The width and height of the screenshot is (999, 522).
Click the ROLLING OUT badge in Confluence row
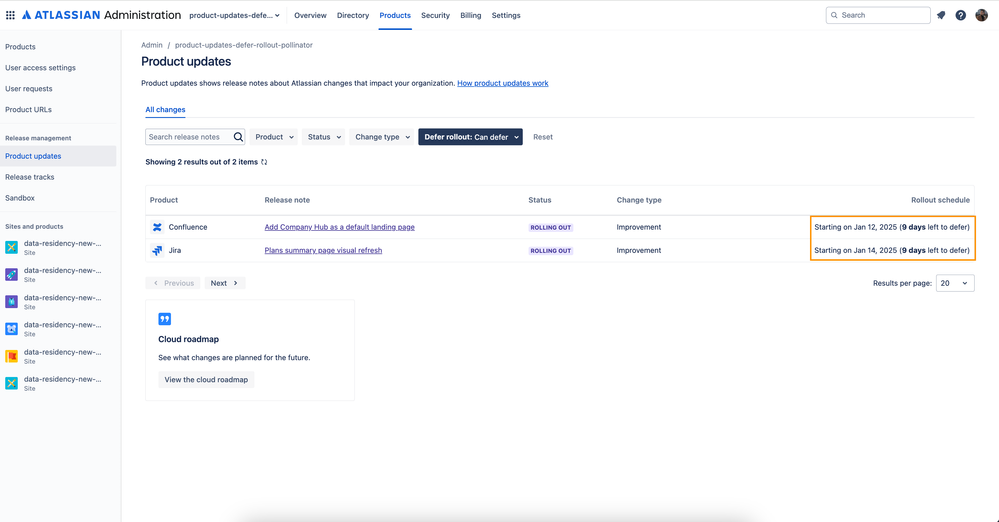pyautogui.click(x=550, y=228)
